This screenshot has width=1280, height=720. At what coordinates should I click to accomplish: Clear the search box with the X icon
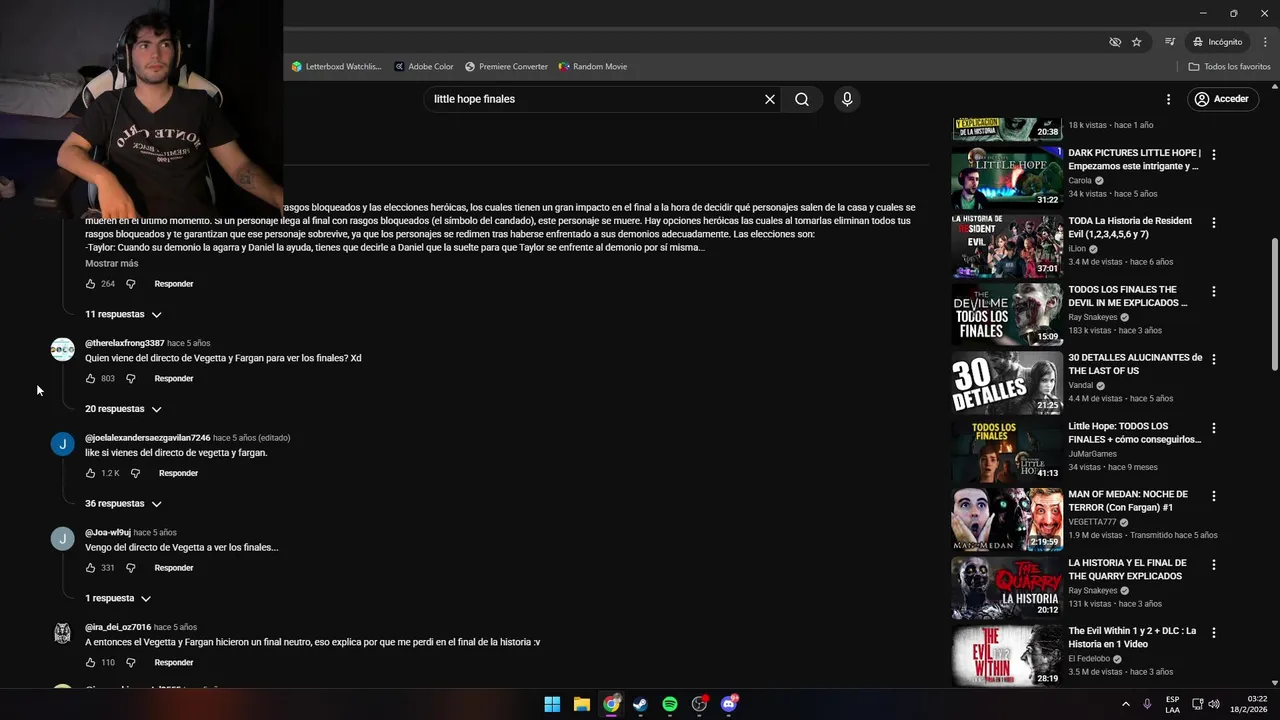(770, 99)
